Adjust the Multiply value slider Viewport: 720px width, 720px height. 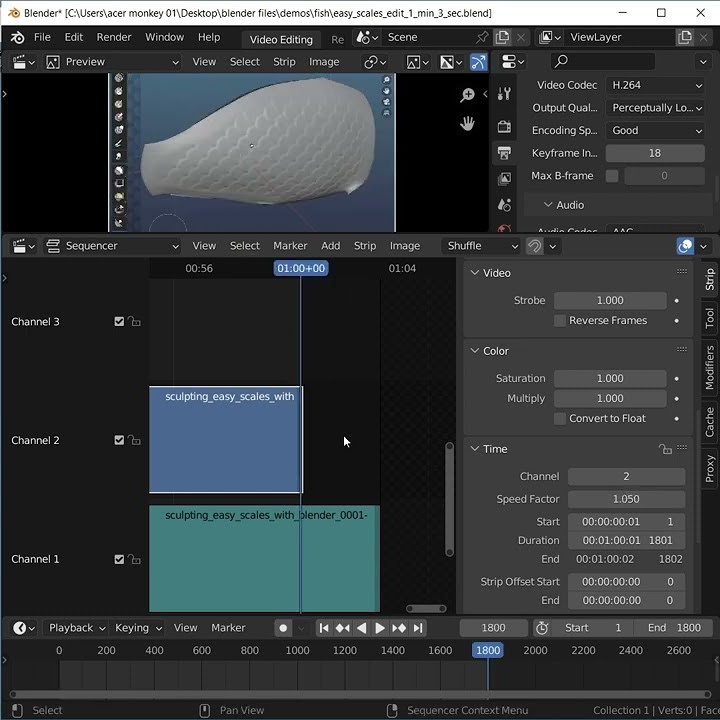click(x=610, y=399)
